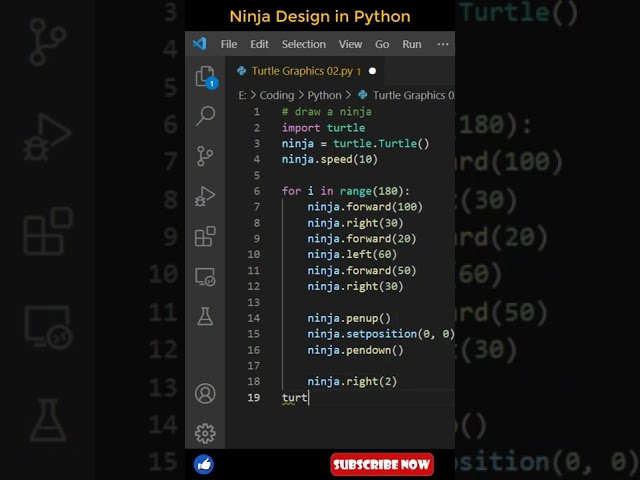640x480 pixels.
Task: Click the 'ninja.speed(10)' line
Action: click(x=329, y=159)
